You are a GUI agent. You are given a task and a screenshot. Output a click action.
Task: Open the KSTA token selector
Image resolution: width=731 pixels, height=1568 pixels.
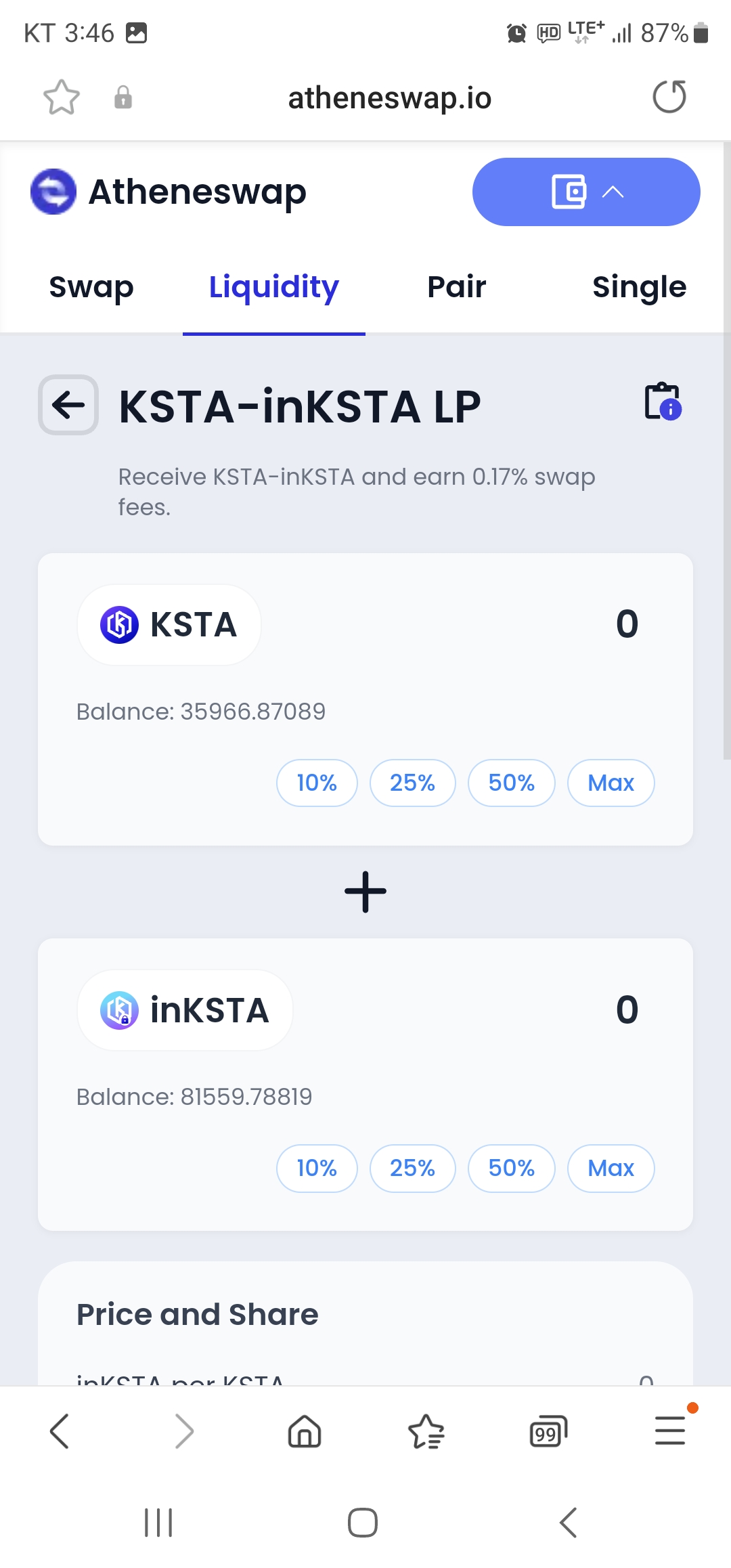point(169,624)
